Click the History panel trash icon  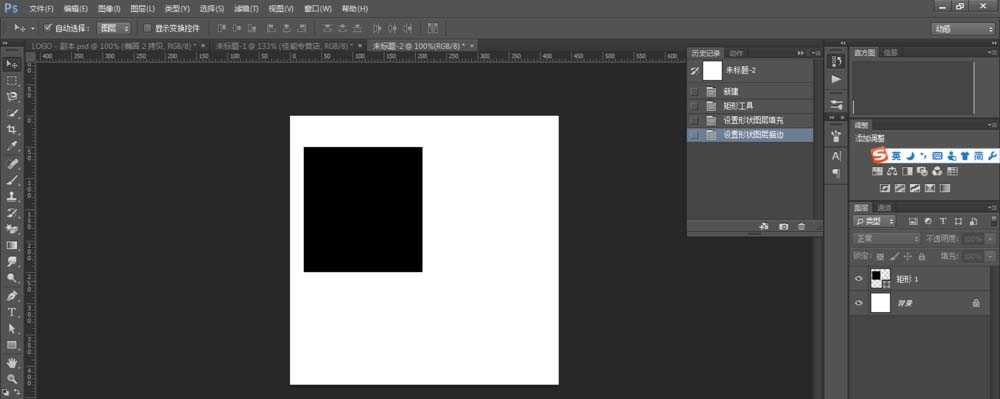point(802,226)
